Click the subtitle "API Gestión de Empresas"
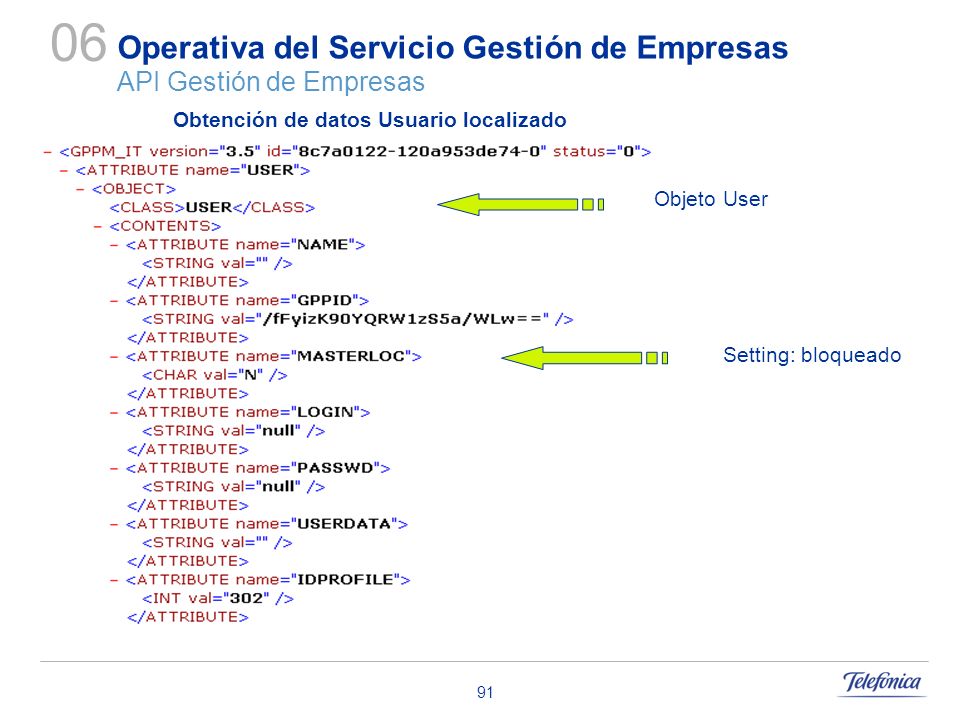The image size is (960, 720). pos(271,82)
